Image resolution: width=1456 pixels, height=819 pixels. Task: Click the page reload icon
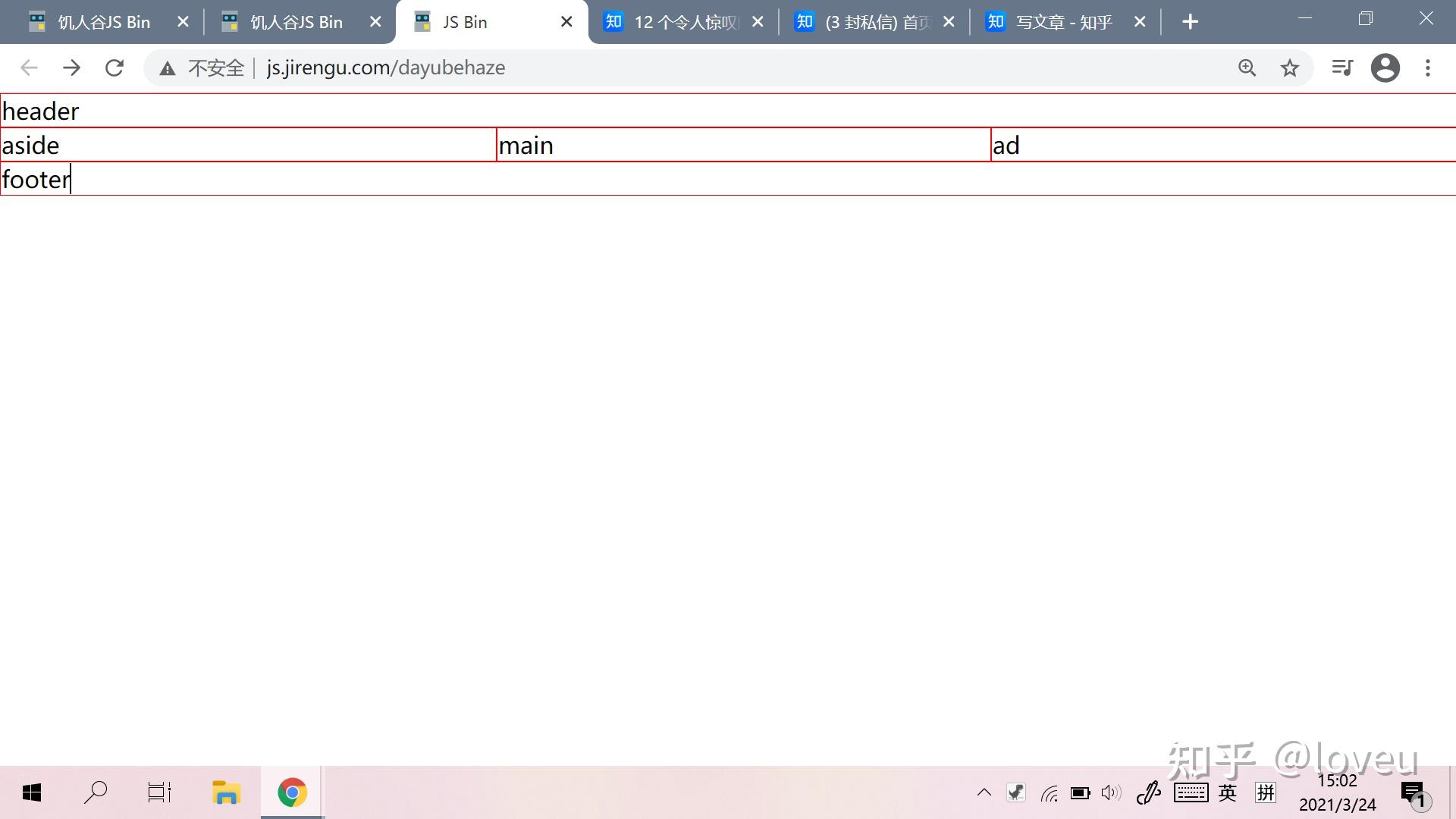(113, 67)
